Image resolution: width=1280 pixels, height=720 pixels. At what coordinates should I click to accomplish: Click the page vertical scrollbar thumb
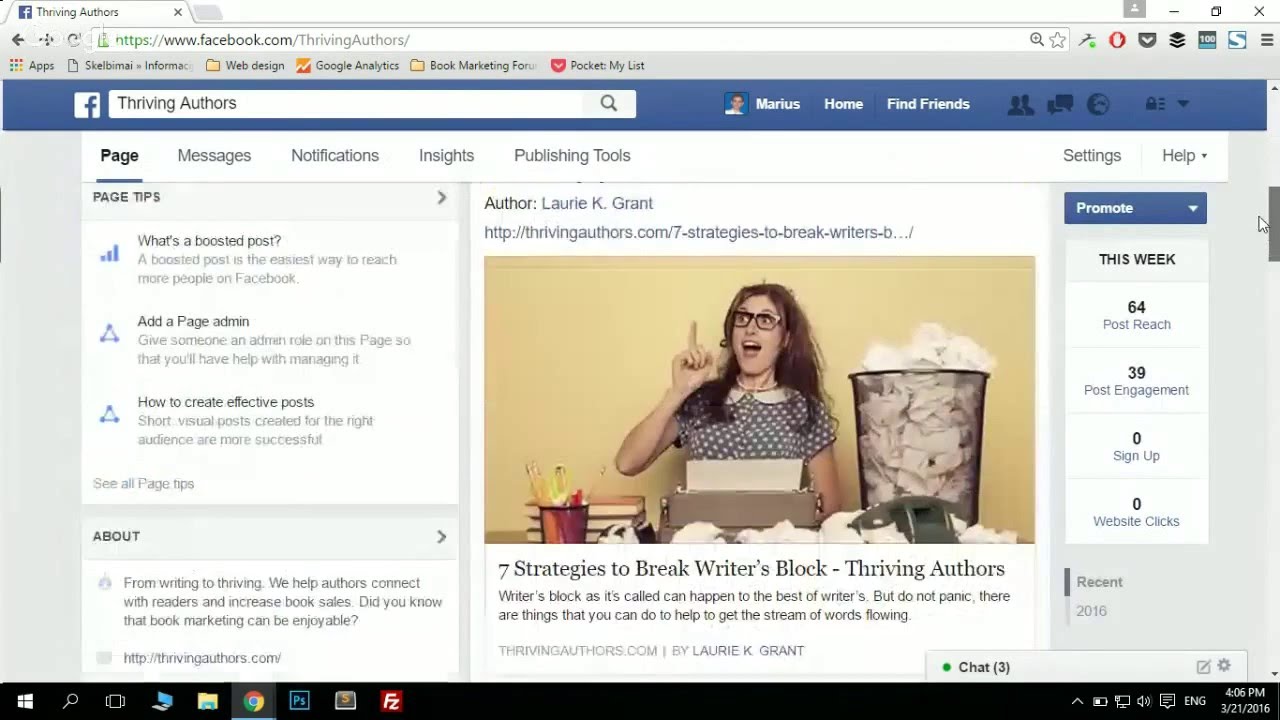(1273, 224)
